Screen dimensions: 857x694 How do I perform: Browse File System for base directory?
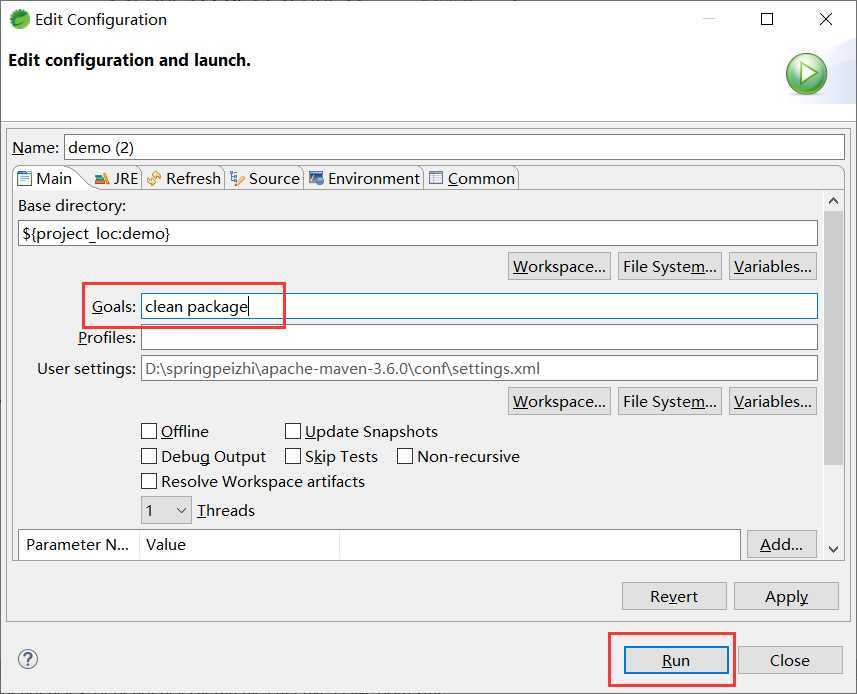670,266
